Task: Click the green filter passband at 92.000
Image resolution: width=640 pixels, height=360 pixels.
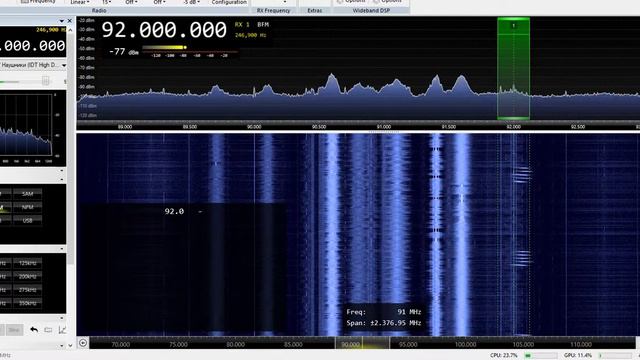Action: pyautogui.click(x=513, y=69)
